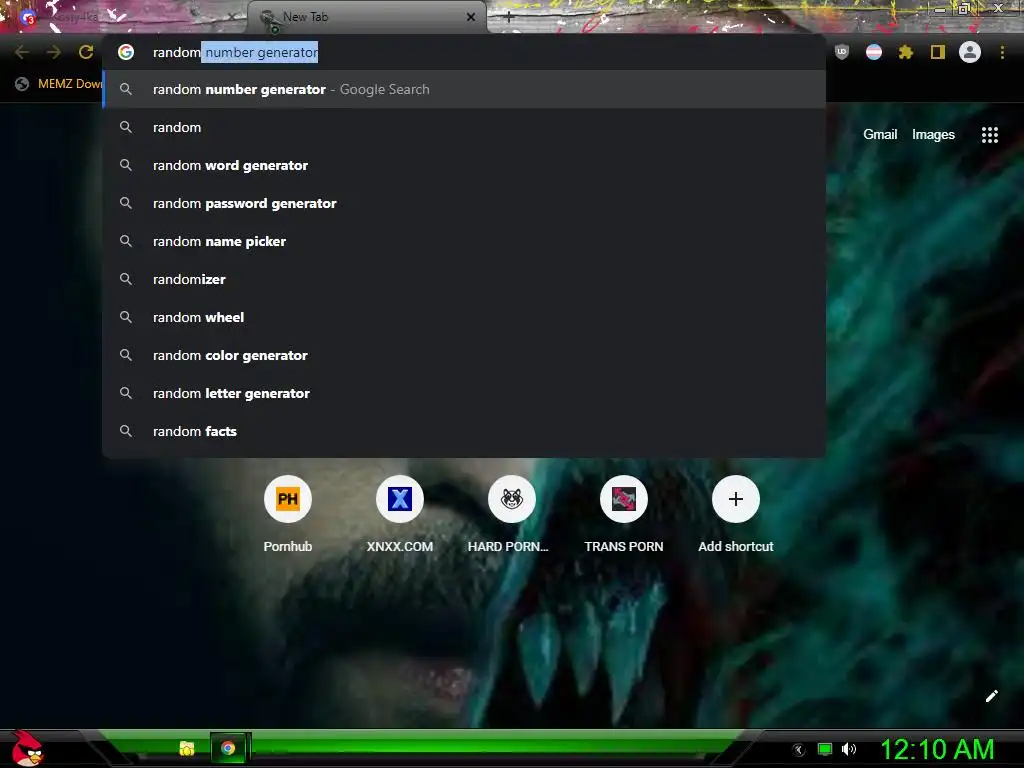
Task: Open the Google apps grid
Action: [x=990, y=135]
